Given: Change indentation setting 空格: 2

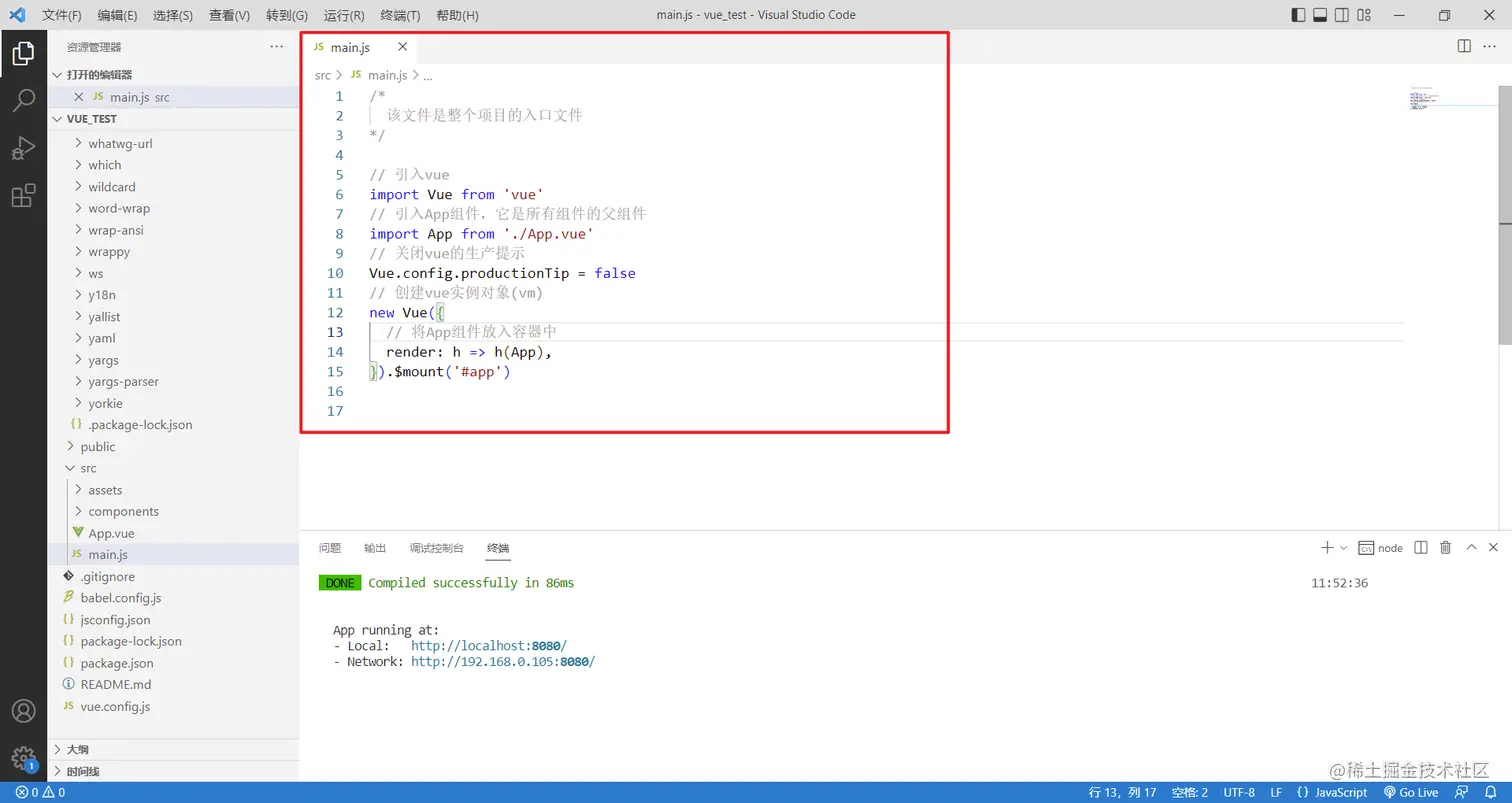Looking at the screenshot, I should click(x=1190, y=792).
